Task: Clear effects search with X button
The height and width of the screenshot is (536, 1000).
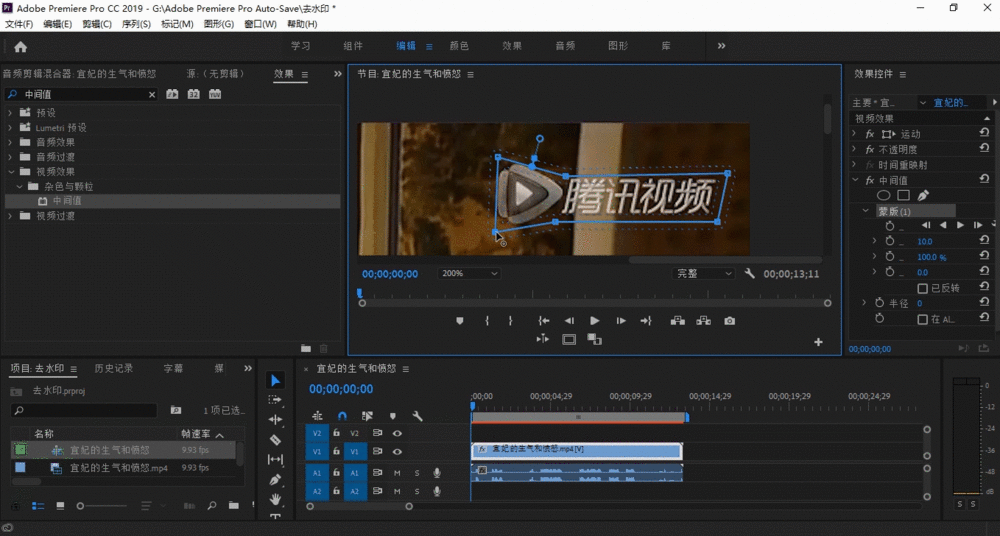Action: (x=152, y=94)
